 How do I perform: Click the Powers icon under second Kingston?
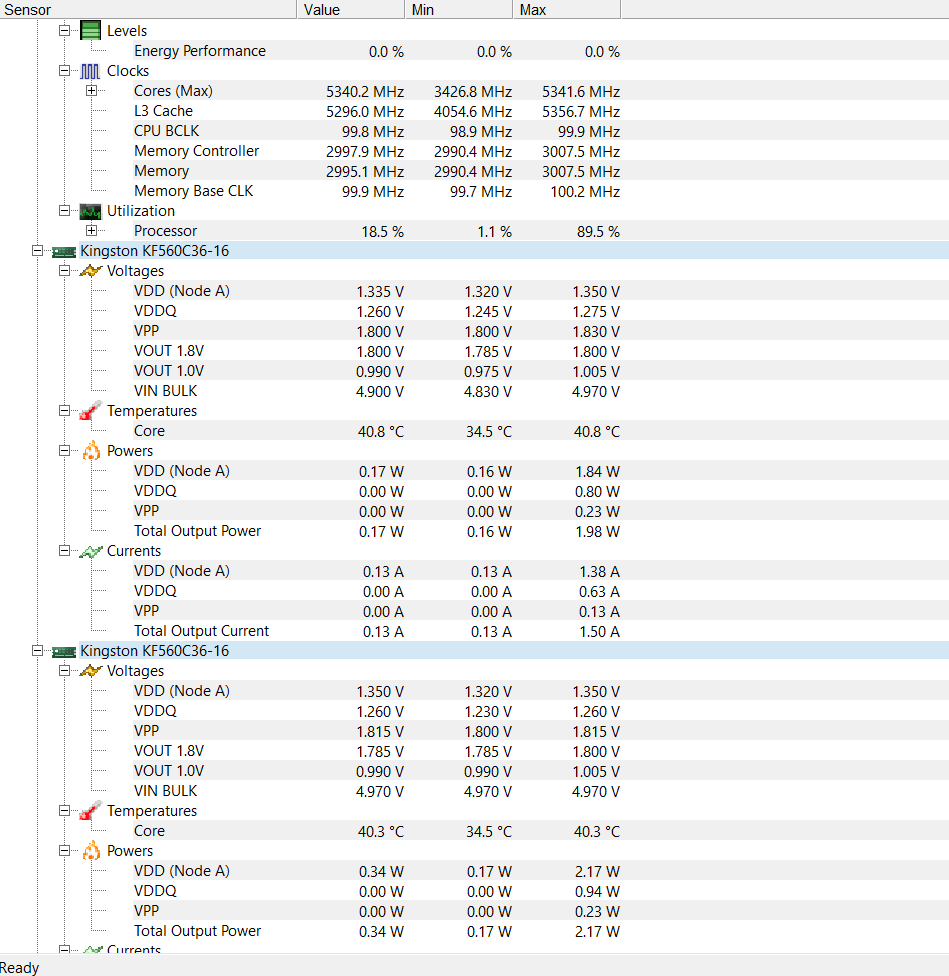click(90, 851)
